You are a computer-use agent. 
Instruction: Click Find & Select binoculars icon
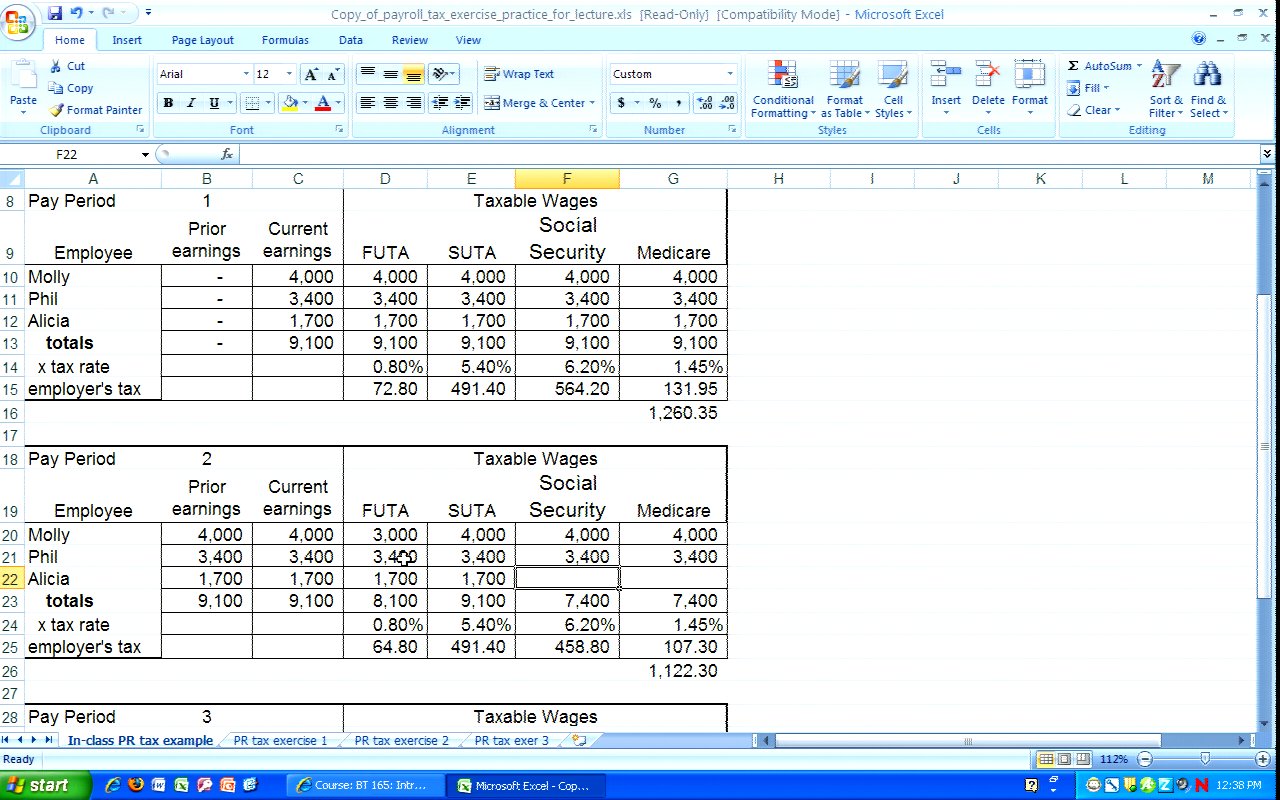[x=1208, y=76]
